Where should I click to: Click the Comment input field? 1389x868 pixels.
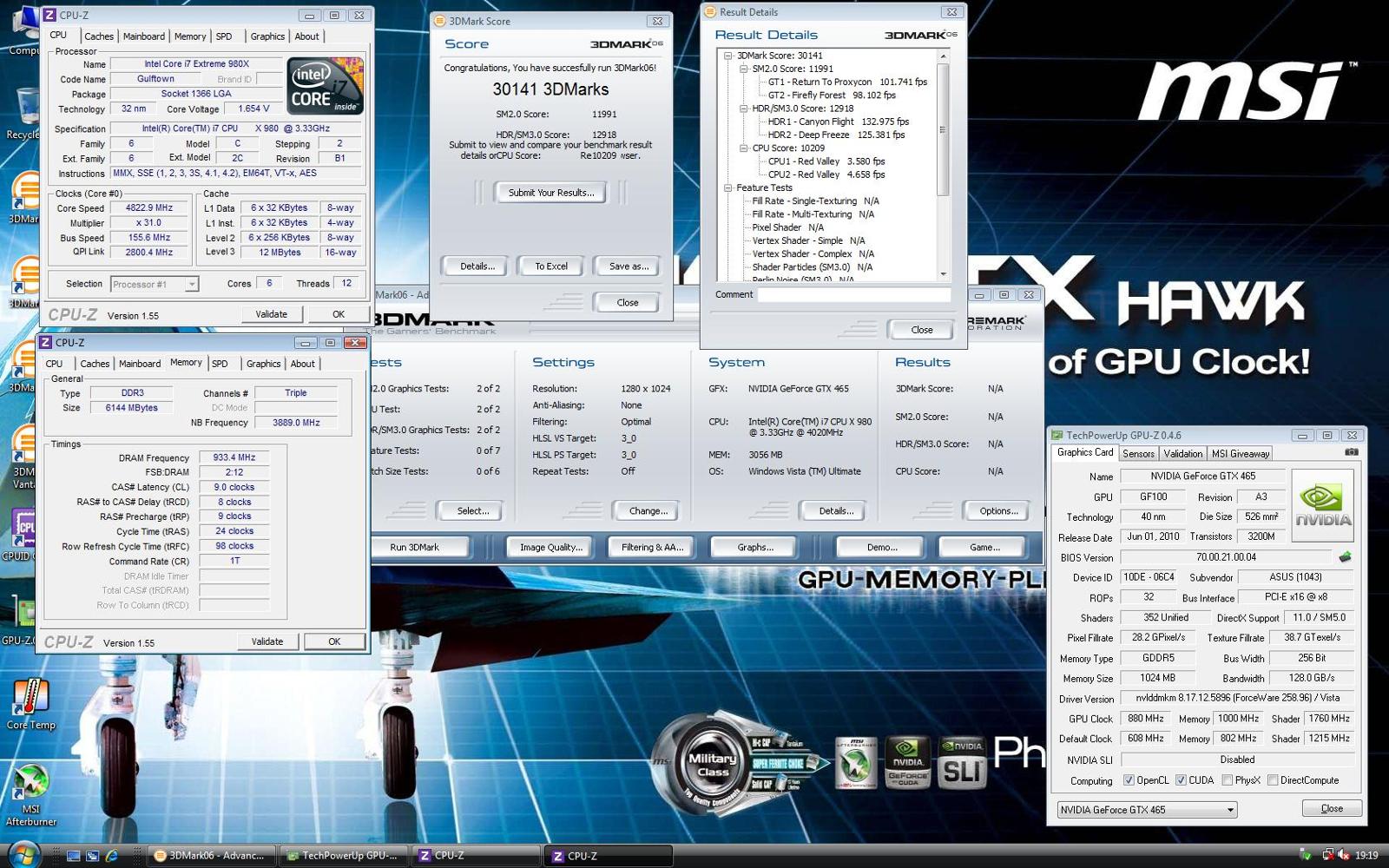click(854, 294)
